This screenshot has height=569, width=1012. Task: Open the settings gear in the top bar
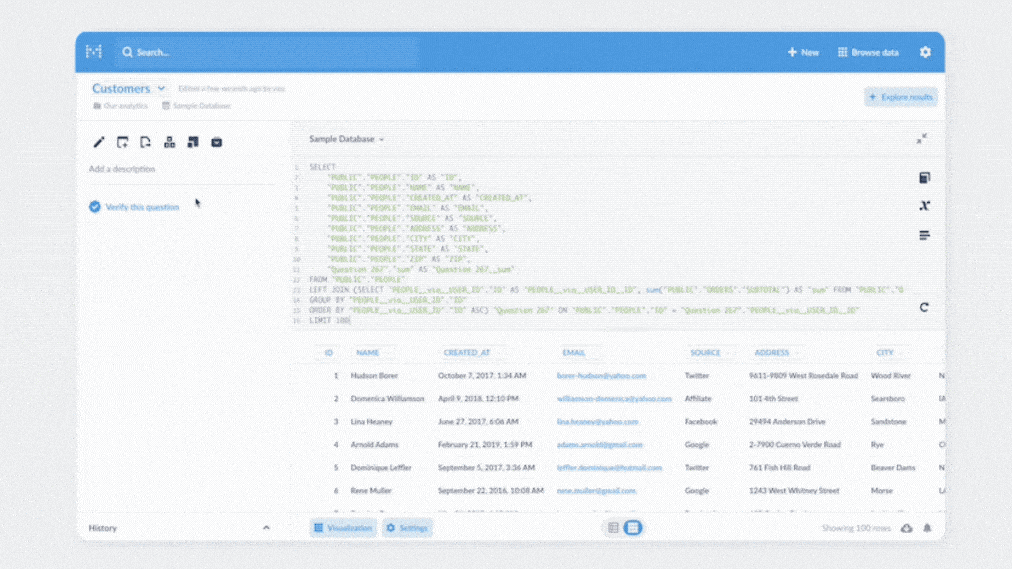pyautogui.click(x=925, y=52)
